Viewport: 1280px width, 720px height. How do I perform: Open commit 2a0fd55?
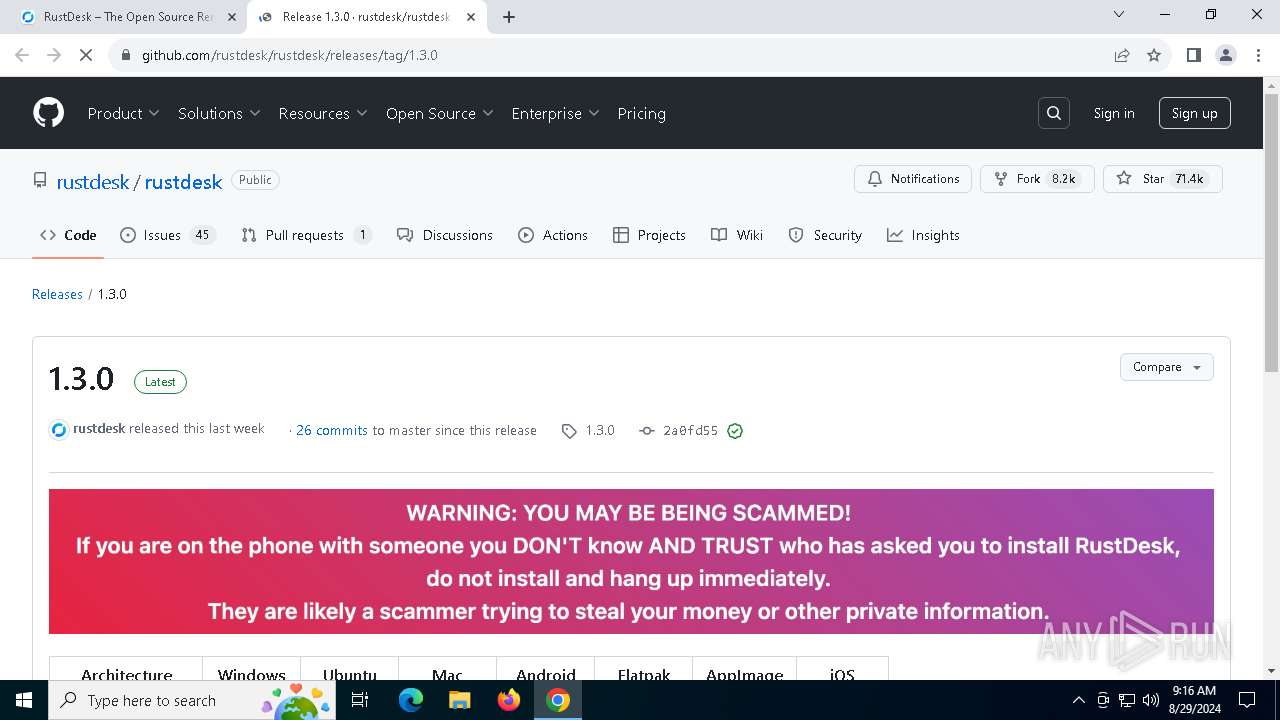pyautogui.click(x=690, y=431)
